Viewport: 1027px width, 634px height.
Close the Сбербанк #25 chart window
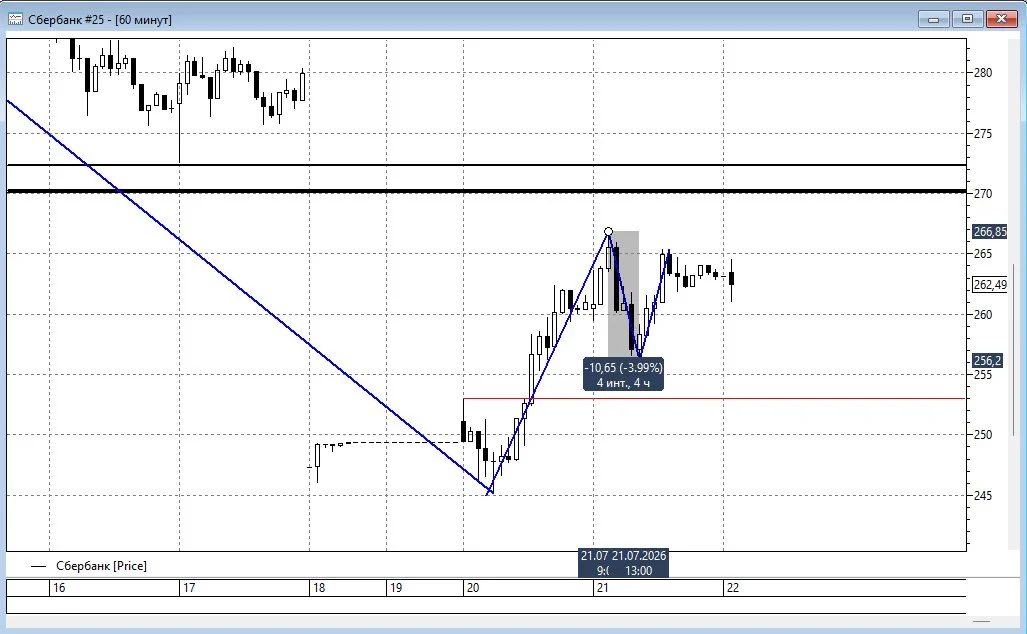click(1001, 19)
